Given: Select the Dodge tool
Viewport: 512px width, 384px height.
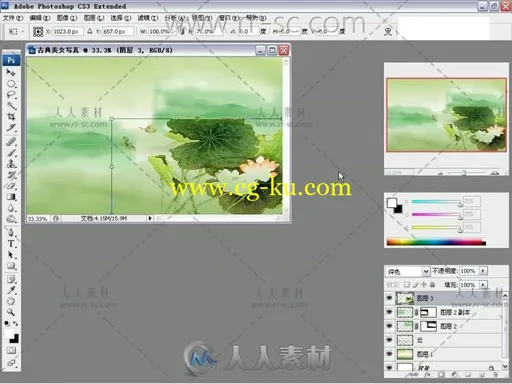Looking at the screenshot, I should (11, 219).
